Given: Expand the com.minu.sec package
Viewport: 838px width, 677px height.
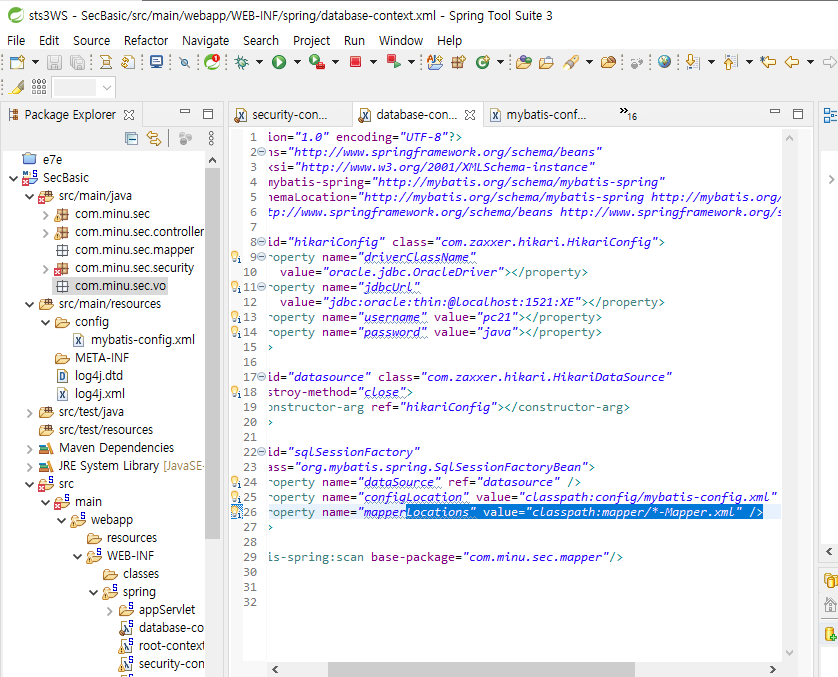Looking at the screenshot, I should point(45,215).
